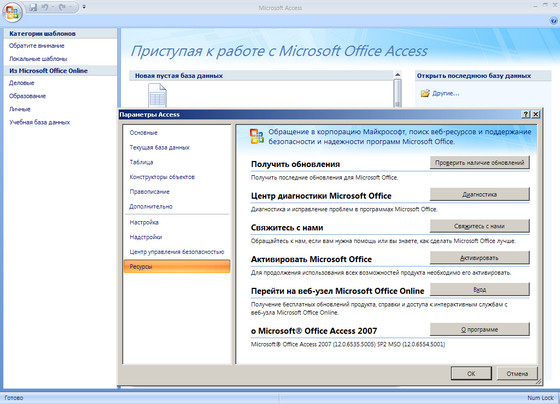Select the Текущая база данных category
The width and height of the screenshot is (560, 404).
coord(177,147)
